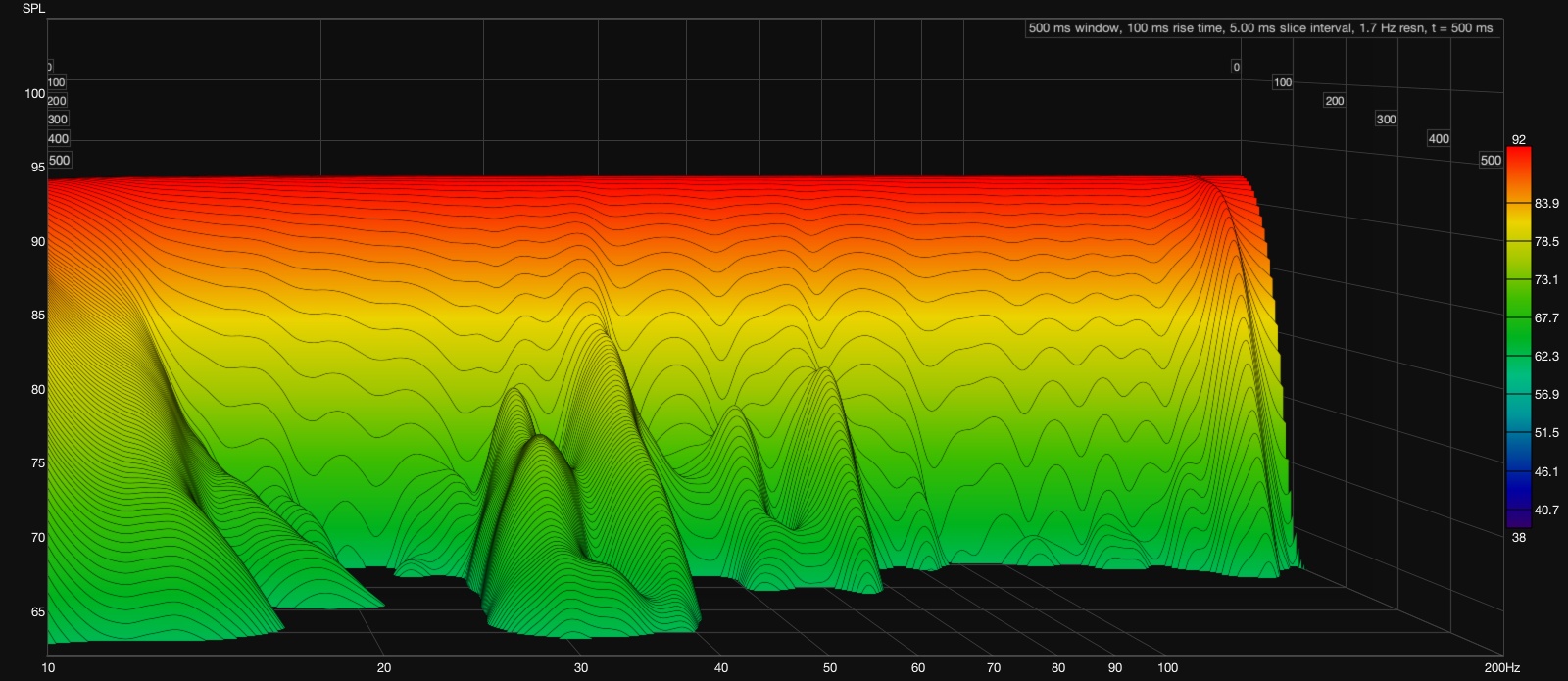Click the waterfall settings info text at top

[x=1260, y=28]
